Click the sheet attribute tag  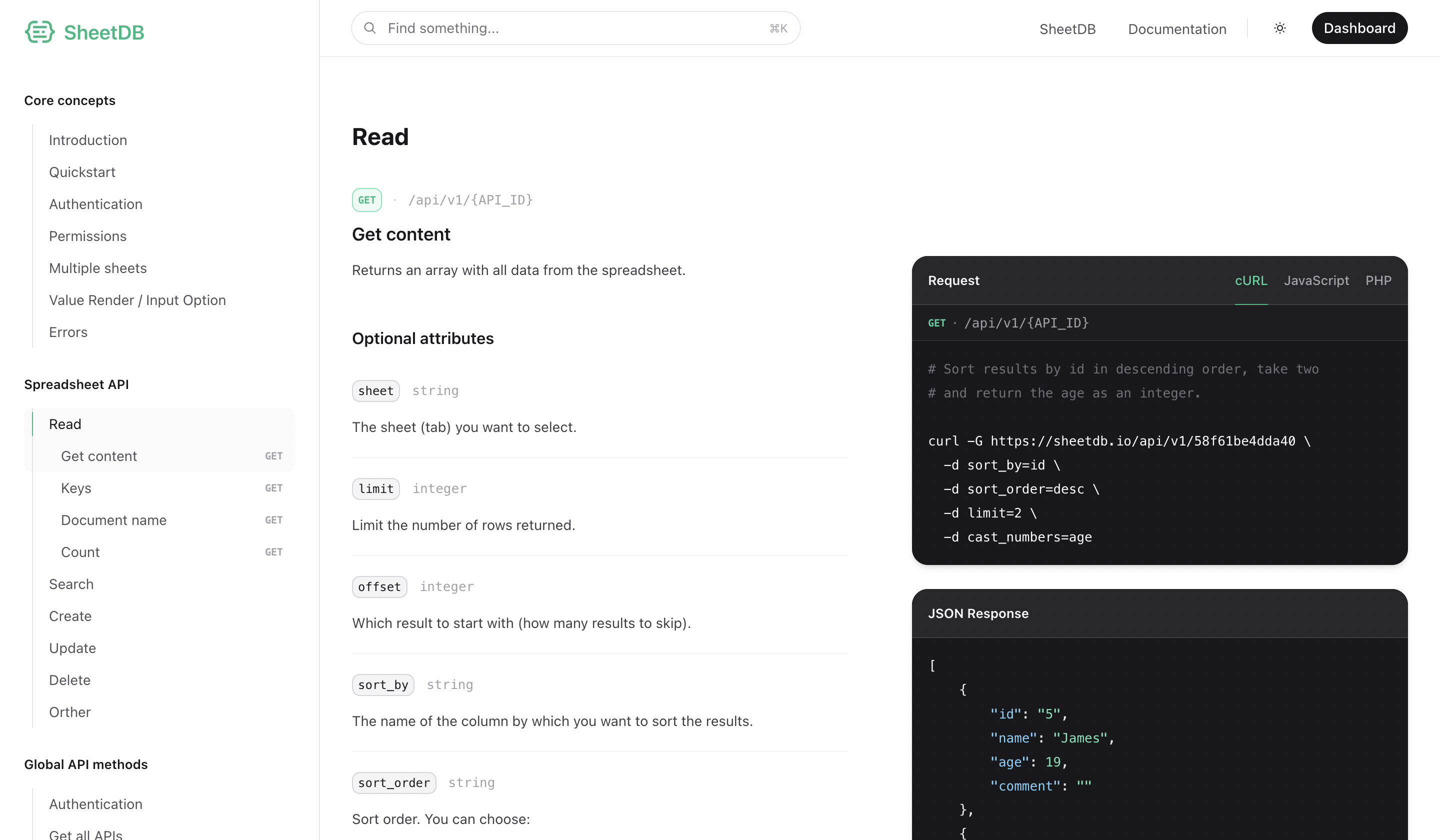click(x=375, y=391)
